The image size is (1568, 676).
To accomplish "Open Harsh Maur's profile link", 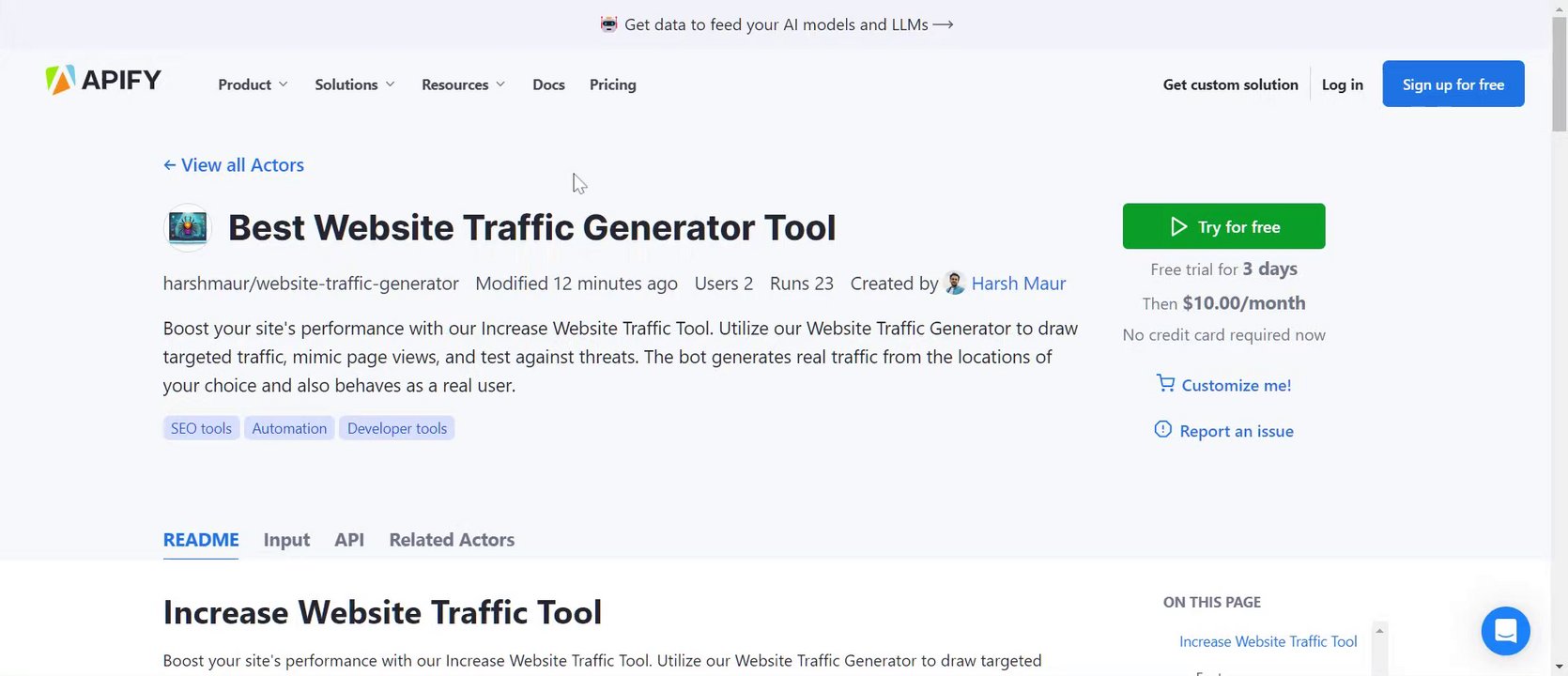I will (1019, 284).
